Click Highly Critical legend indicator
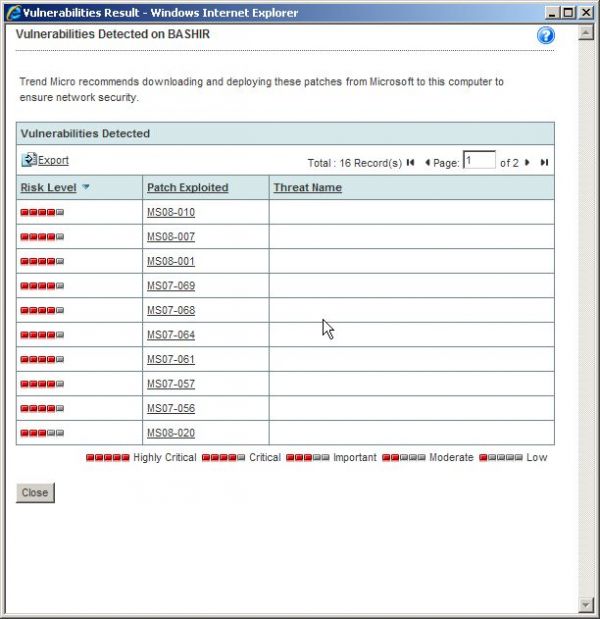 [107, 458]
